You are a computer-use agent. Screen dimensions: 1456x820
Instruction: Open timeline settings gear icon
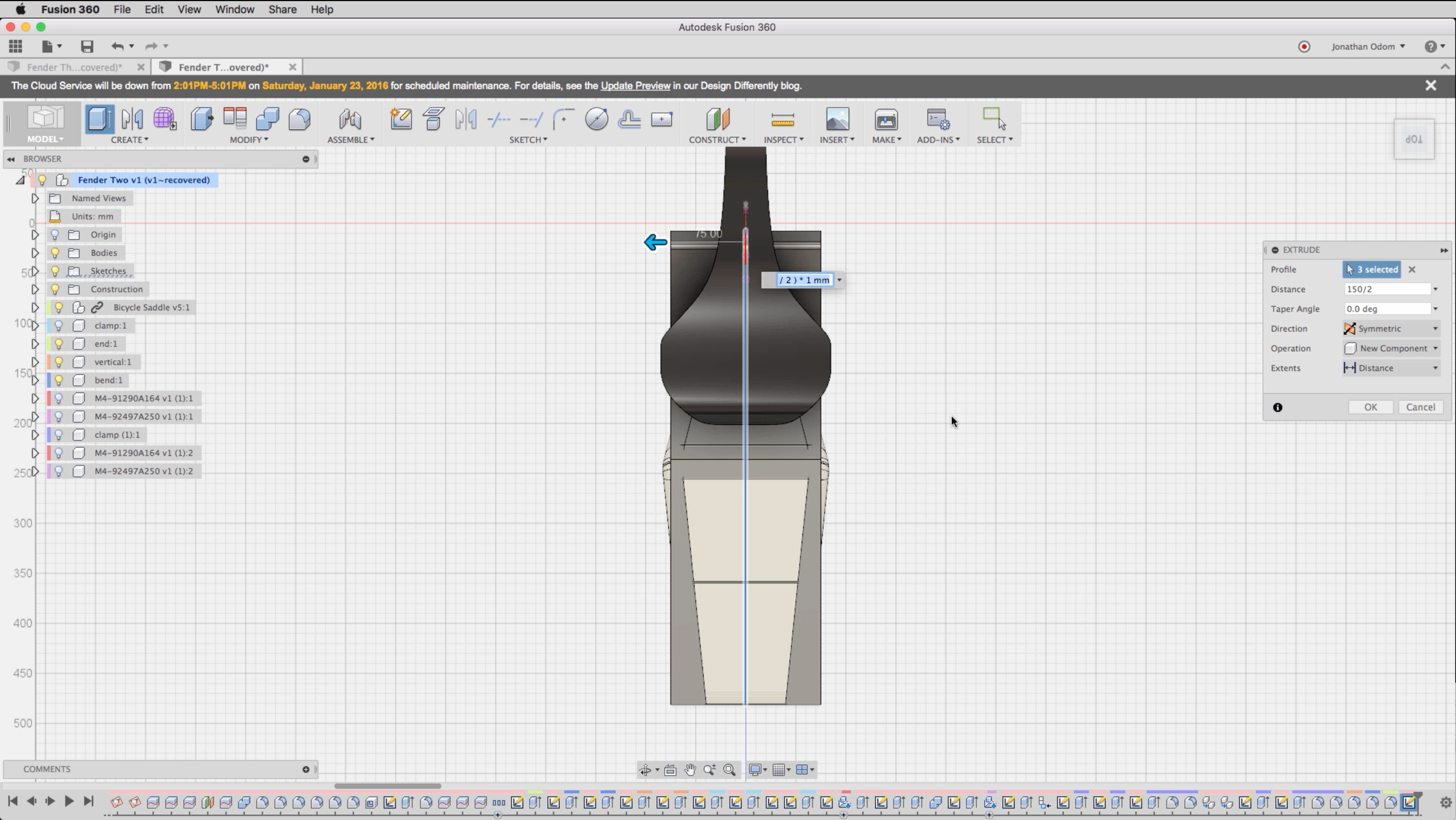1445,802
